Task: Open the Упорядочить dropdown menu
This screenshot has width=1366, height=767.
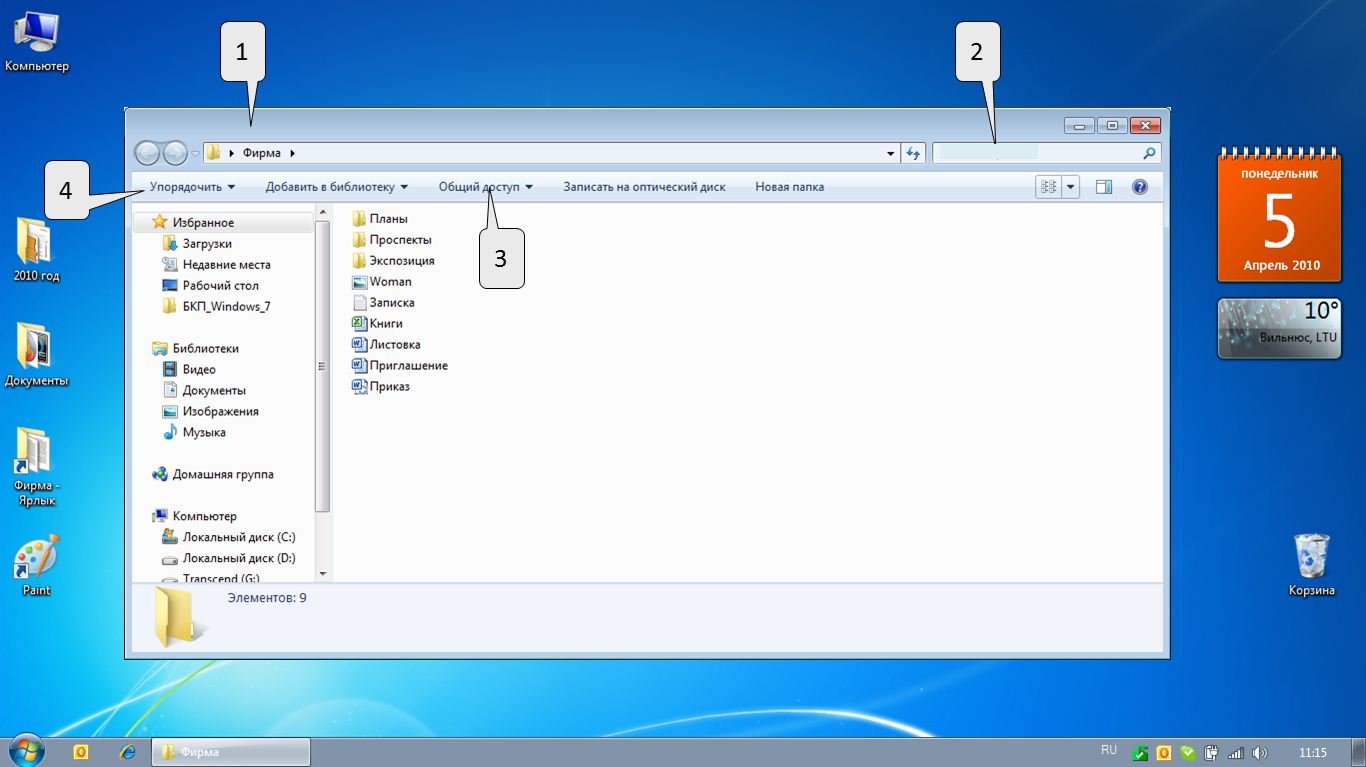Action: pos(192,187)
